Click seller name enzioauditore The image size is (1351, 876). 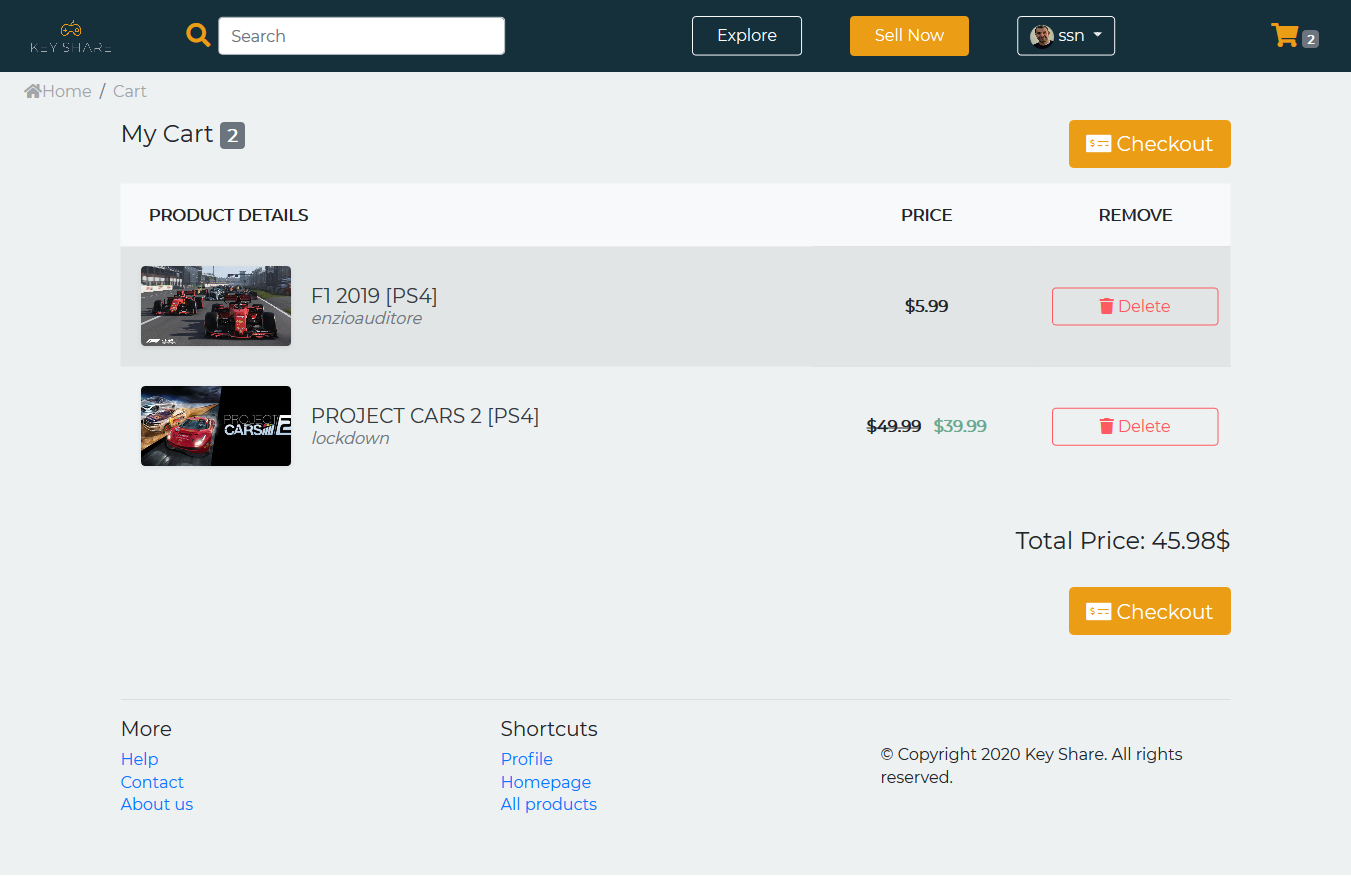click(367, 319)
